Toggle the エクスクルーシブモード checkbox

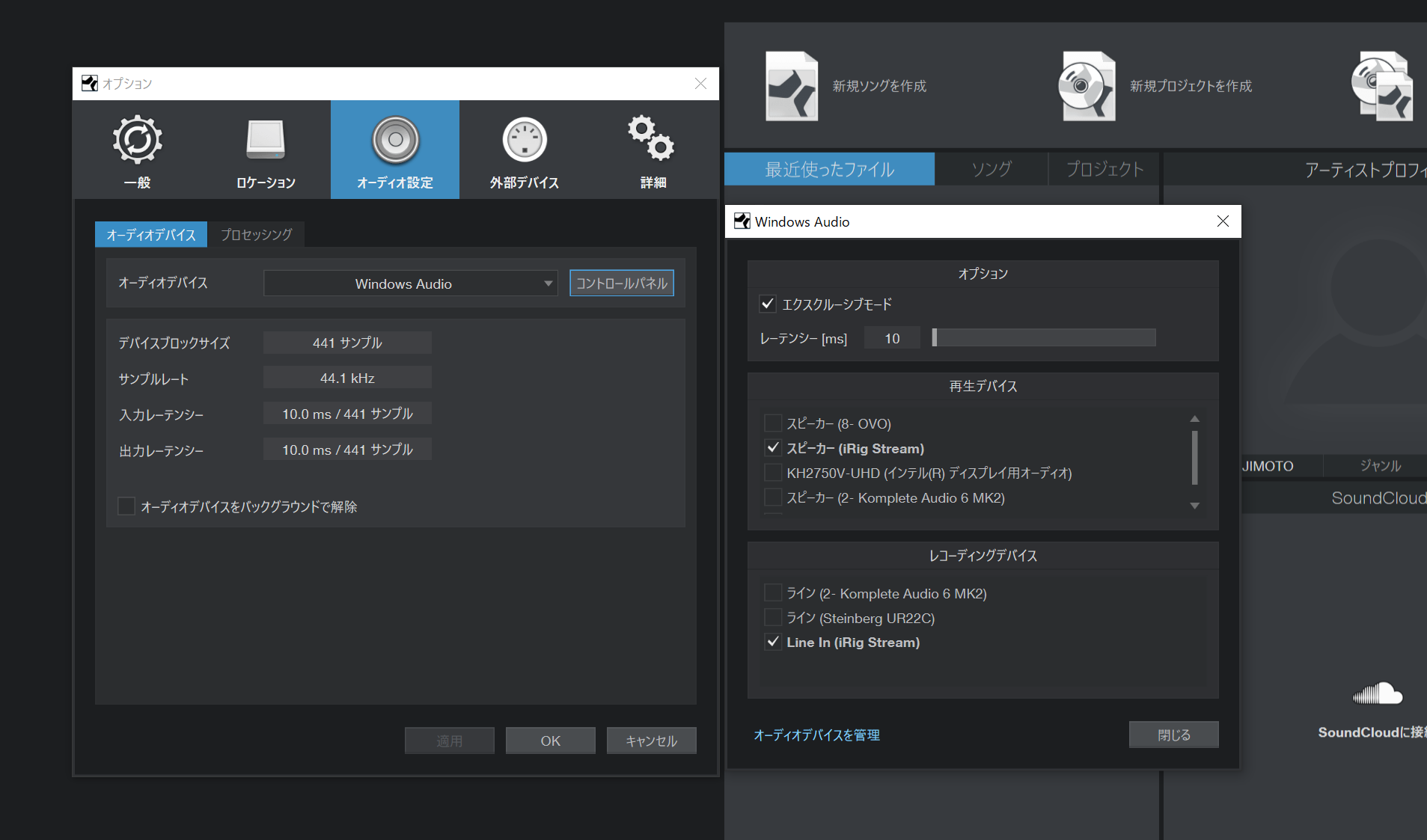pos(767,304)
